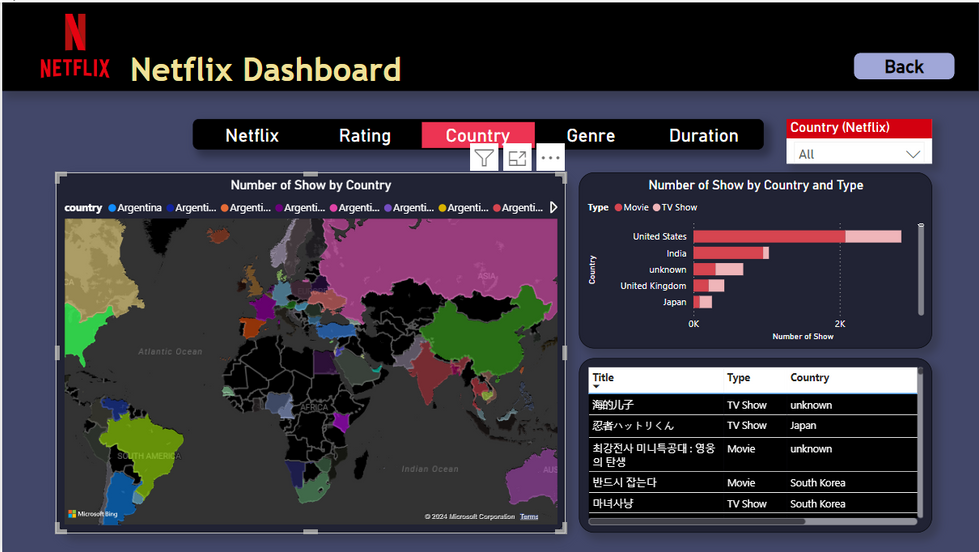This screenshot has width=979, height=552.
Task: Click India on the map
Action: (430, 372)
